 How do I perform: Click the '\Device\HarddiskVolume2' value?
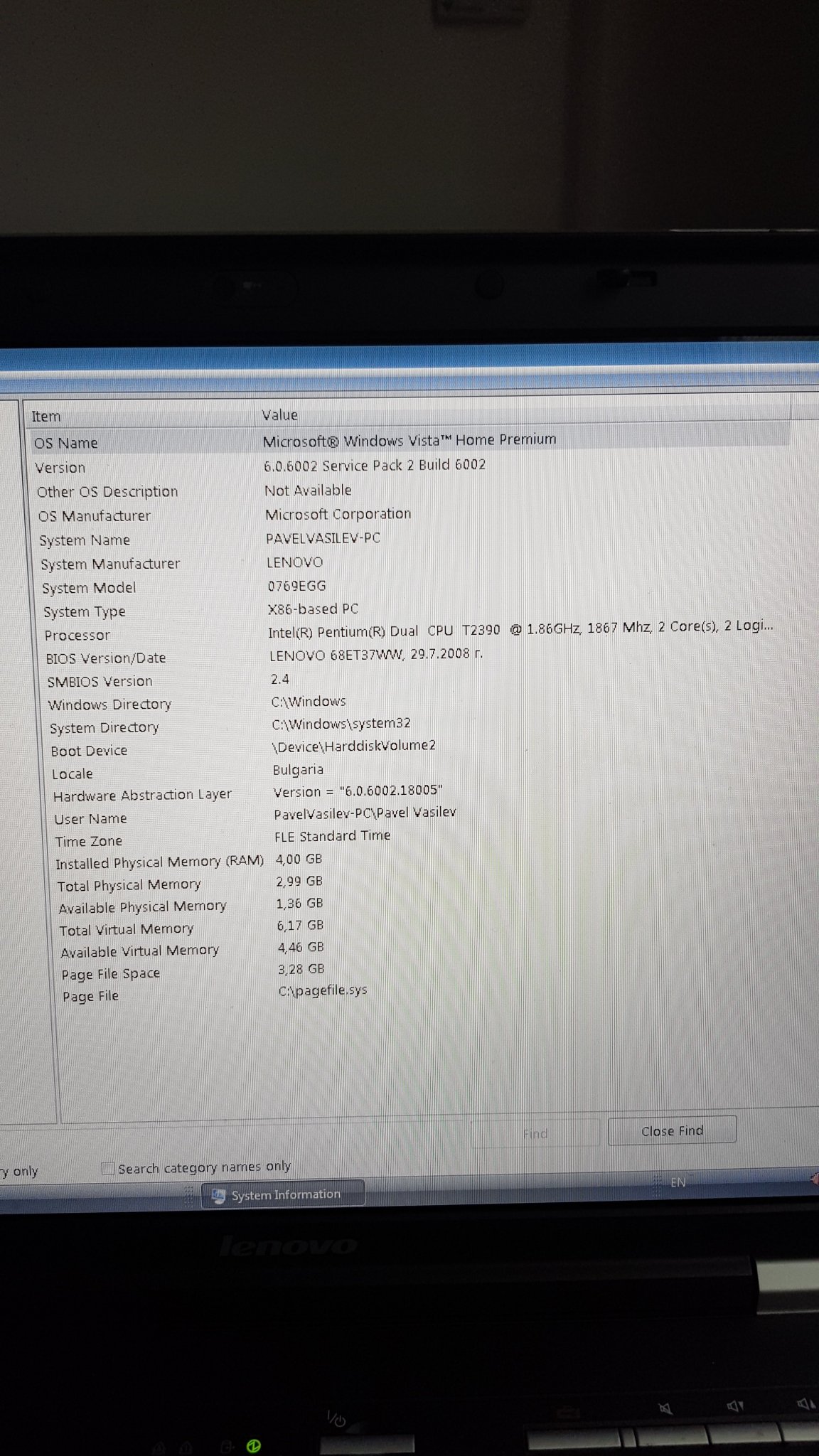[x=354, y=746]
